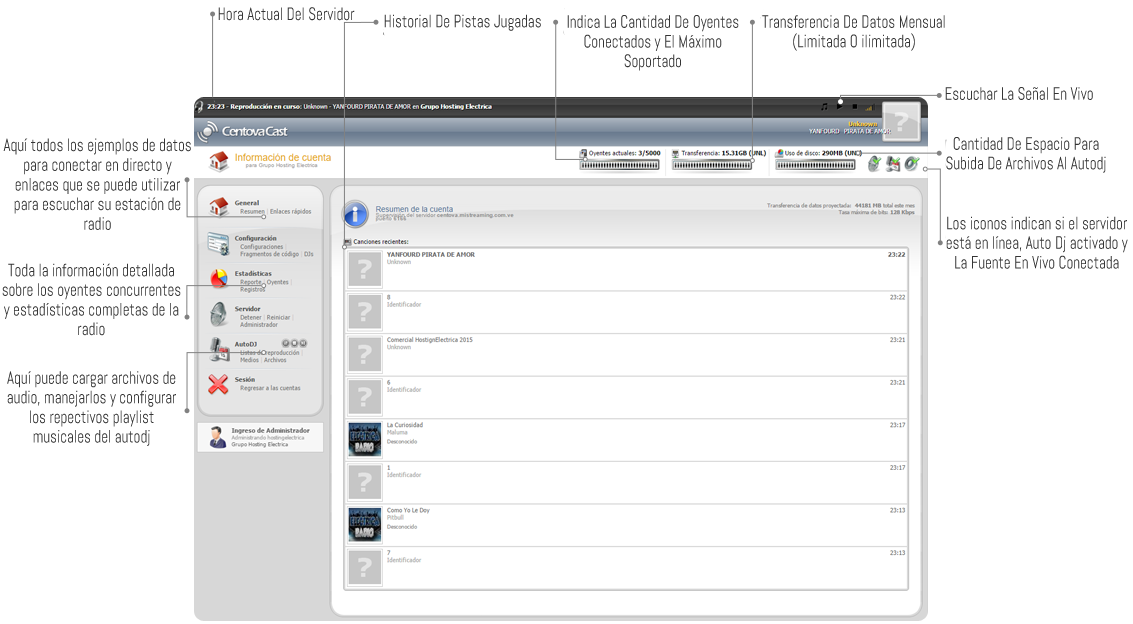Image resolution: width=1133 pixels, height=624 pixels.
Task: Click the General home icon in sidebar
Action: coord(218,207)
